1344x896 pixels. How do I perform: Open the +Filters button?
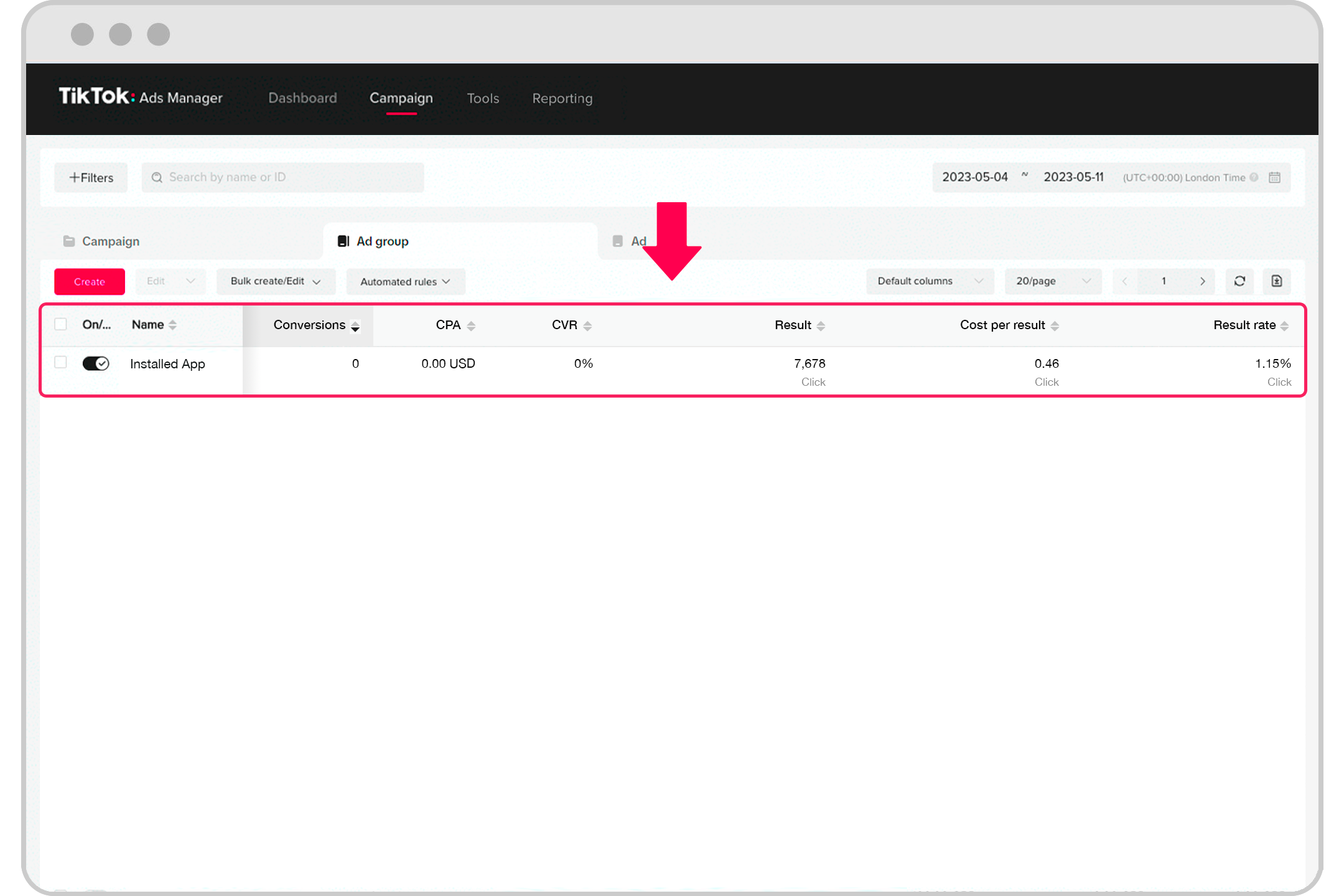(x=91, y=178)
